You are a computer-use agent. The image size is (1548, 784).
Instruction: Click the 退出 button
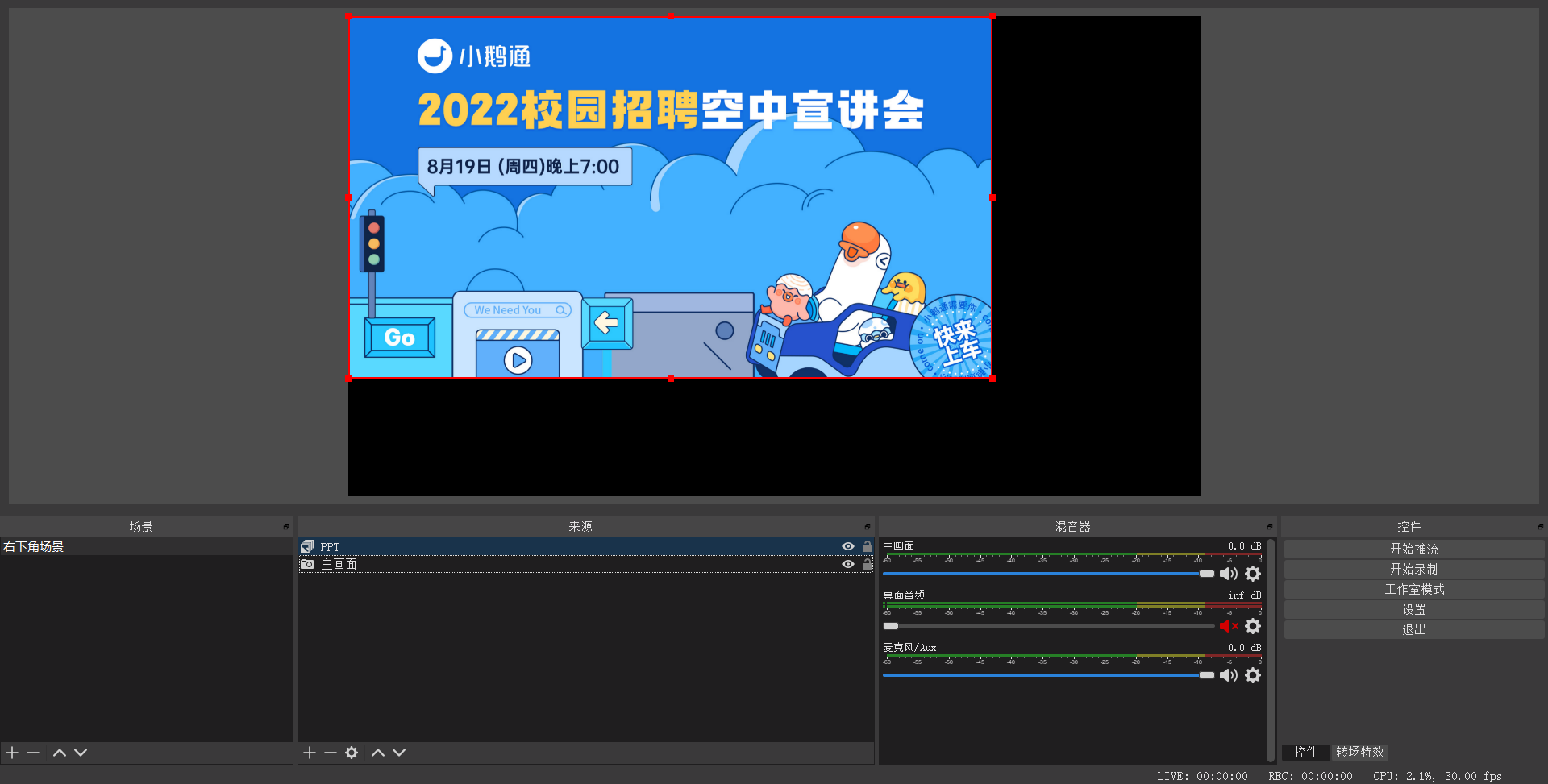pos(1414,629)
